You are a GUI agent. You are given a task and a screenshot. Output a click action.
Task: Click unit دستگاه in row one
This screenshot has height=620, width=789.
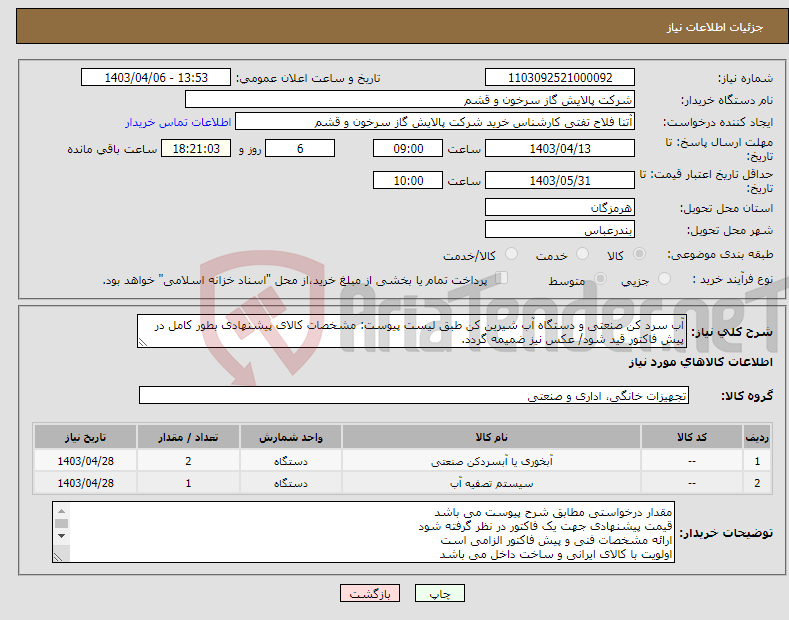click(291, 461)
